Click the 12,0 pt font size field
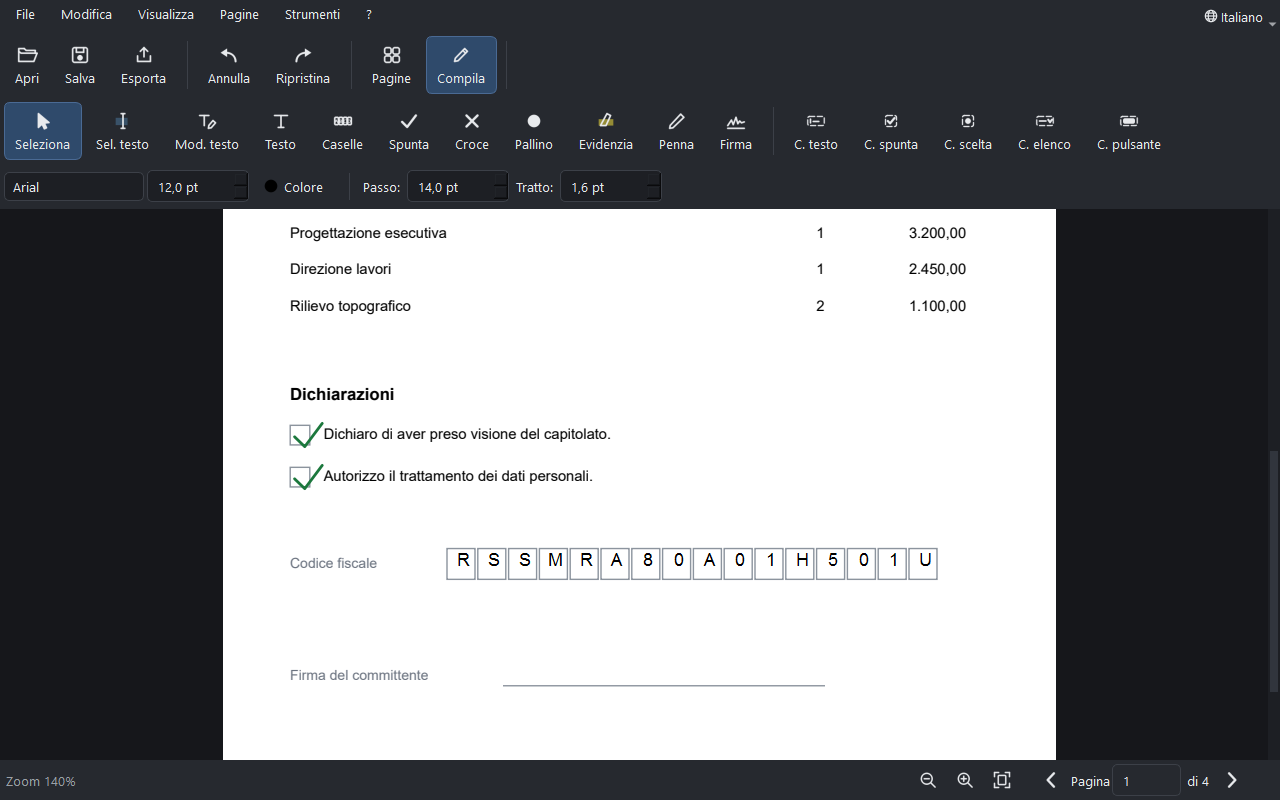Viewport: 1280px width, 800px height. pos(198,187)
